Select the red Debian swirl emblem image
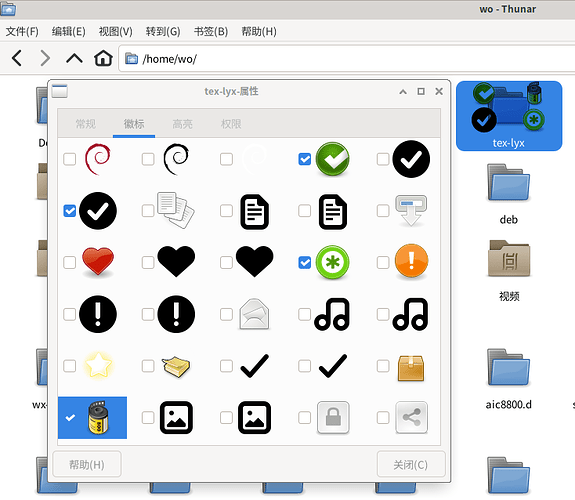 tap(98, 159)
